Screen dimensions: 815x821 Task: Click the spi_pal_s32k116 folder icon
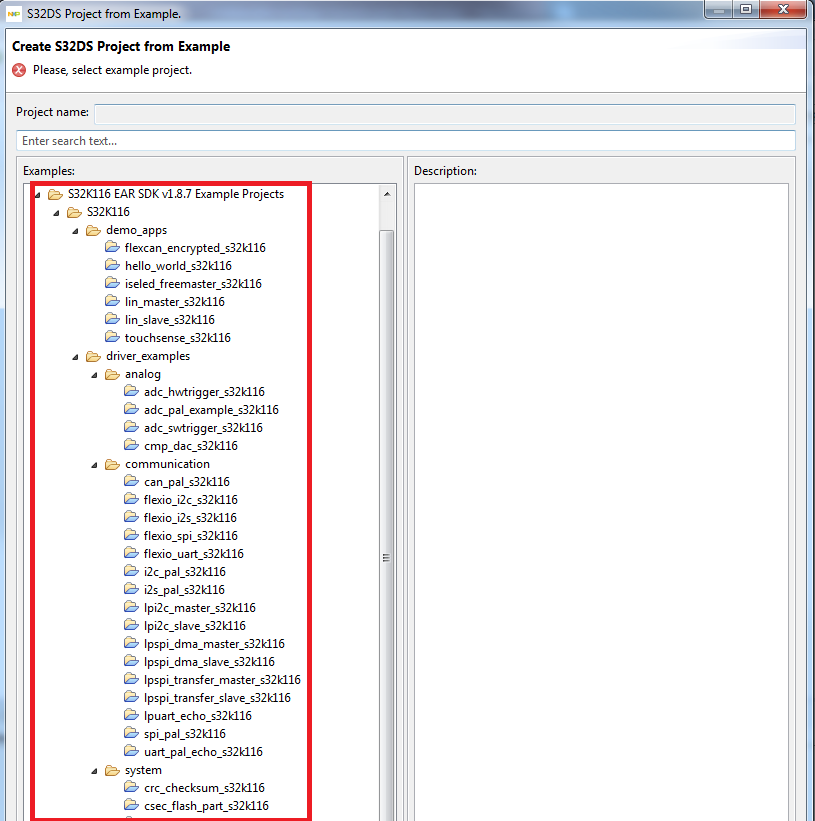point(131,733)
